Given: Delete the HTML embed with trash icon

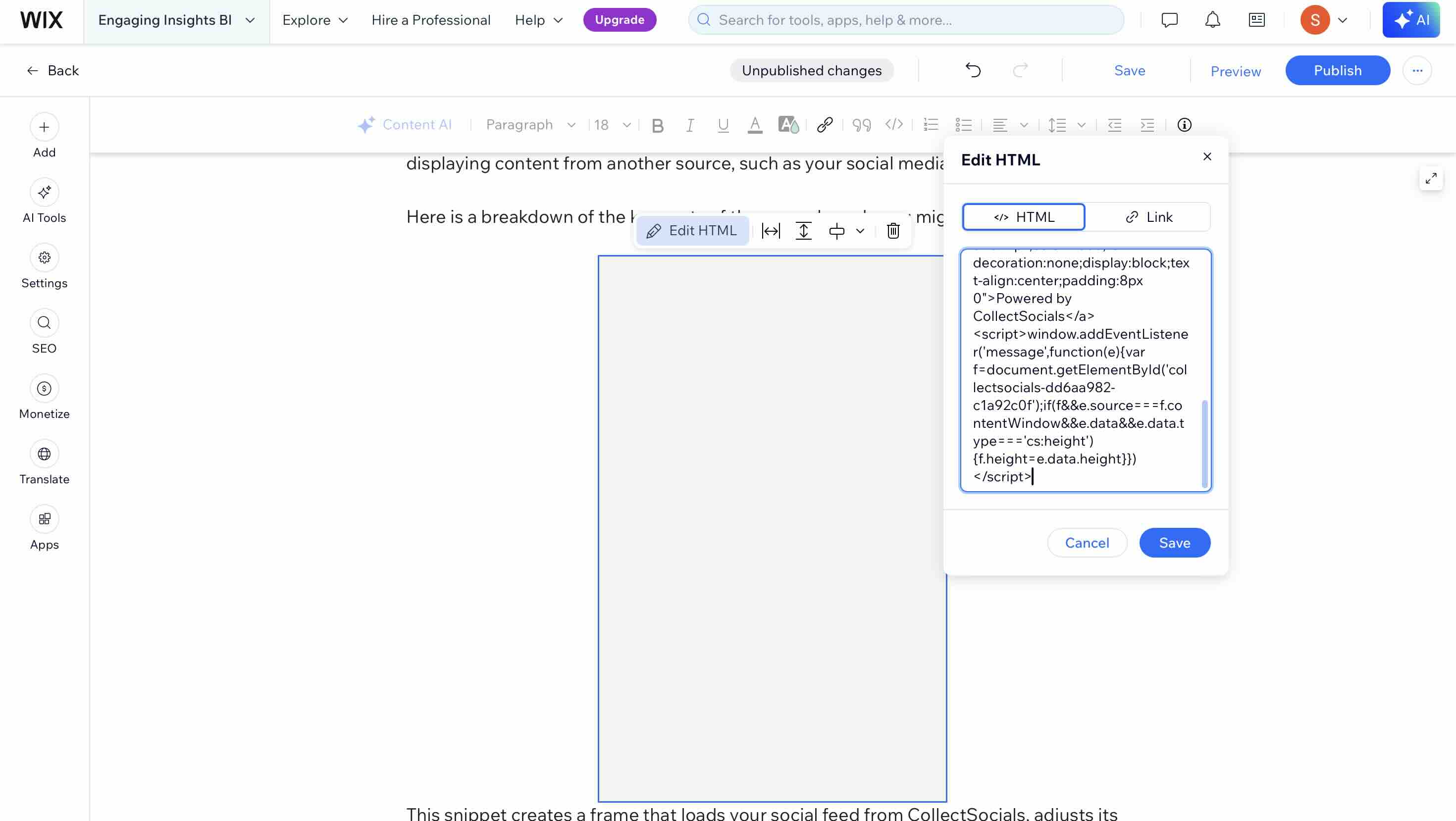Looking at the screenshot, I should tap(893, 231).
